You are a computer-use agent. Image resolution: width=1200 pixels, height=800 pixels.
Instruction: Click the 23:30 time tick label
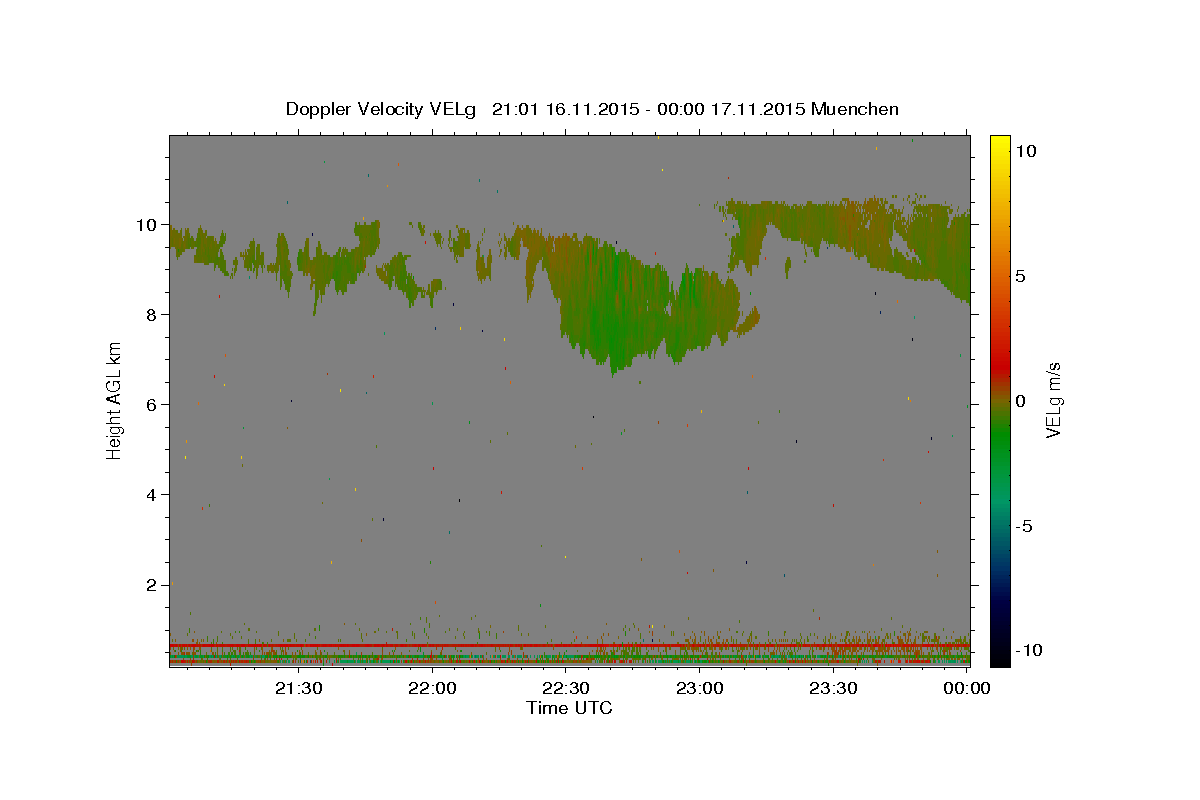(x=833, y=688)
